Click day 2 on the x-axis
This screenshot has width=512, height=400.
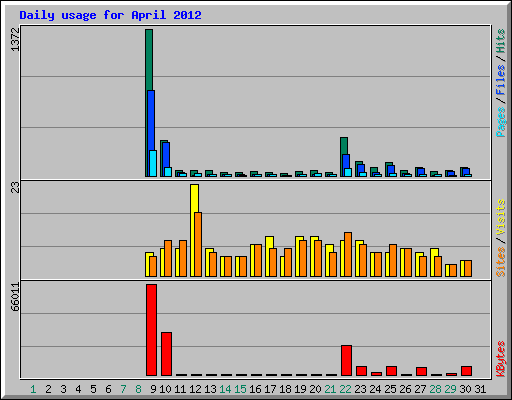point(48,389)
